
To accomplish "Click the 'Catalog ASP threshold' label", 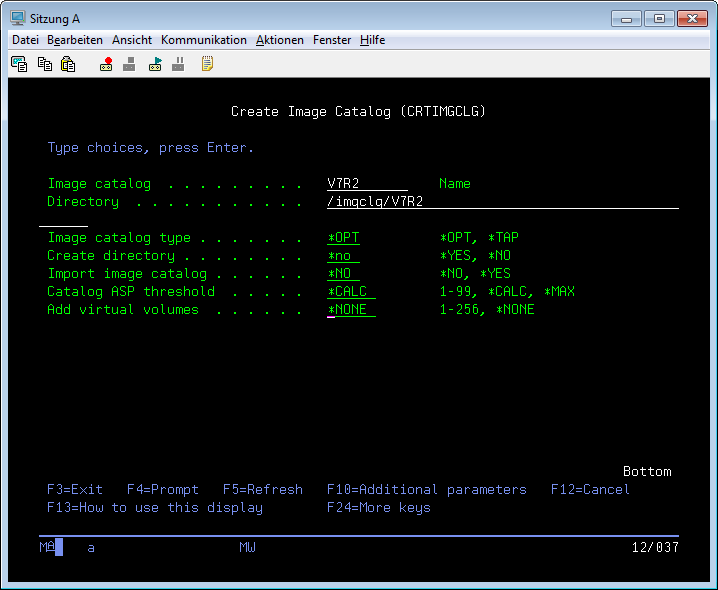I will click(131, 292).
